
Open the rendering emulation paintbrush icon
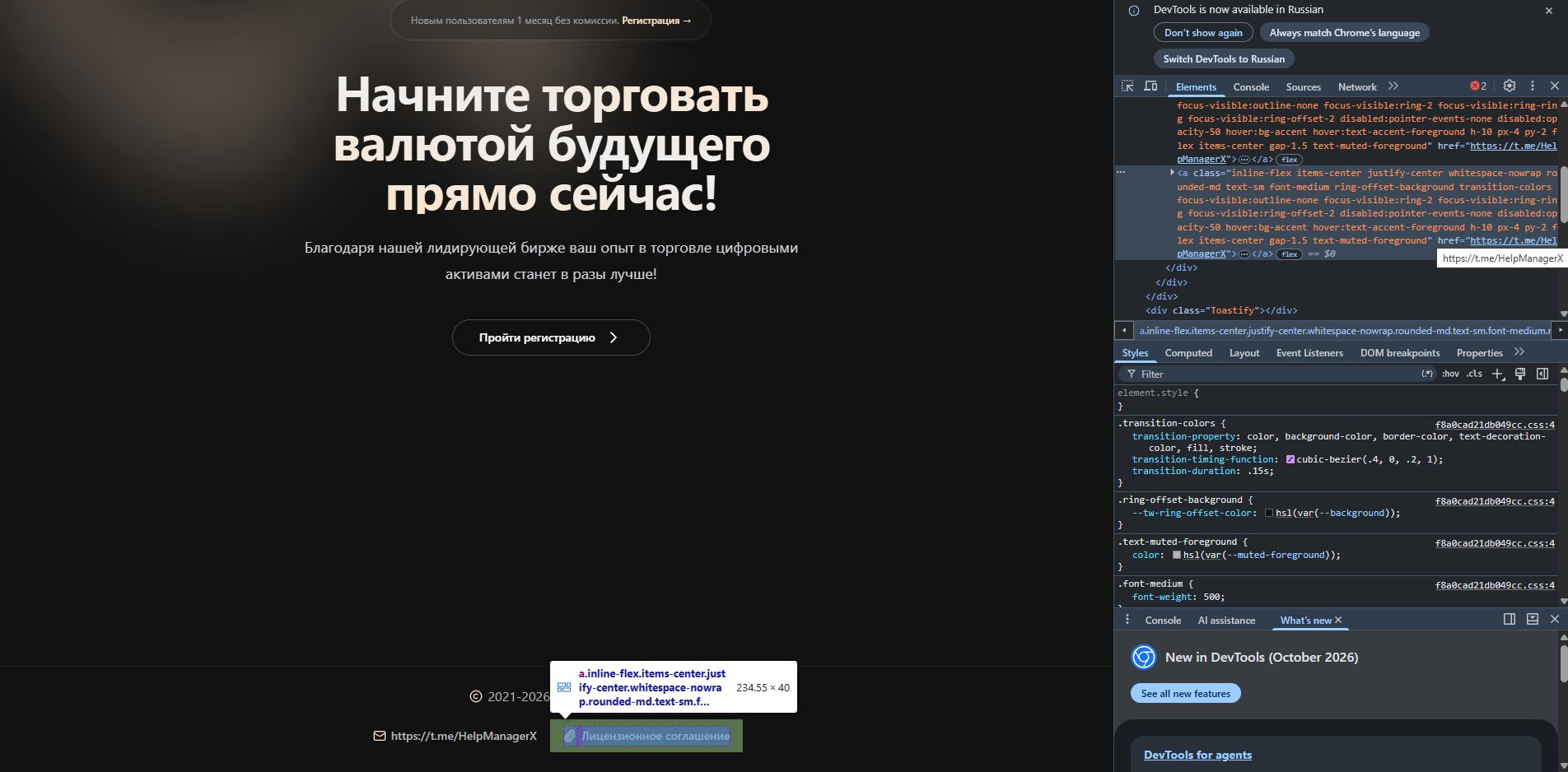[1520, 374]
